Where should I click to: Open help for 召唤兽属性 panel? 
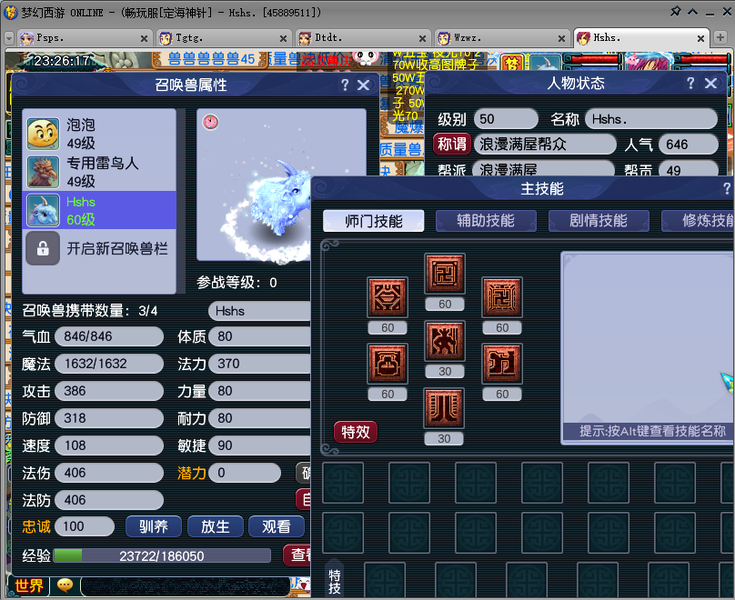tap(345, 85)
